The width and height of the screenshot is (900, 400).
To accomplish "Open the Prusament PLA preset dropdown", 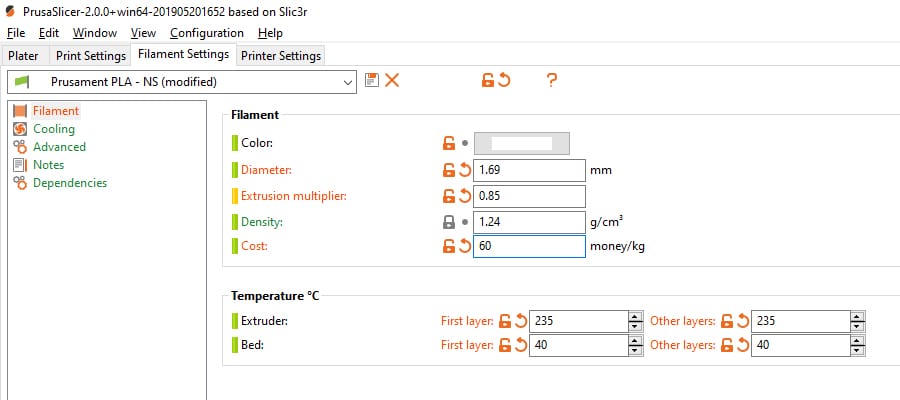I will pos(348,81).
